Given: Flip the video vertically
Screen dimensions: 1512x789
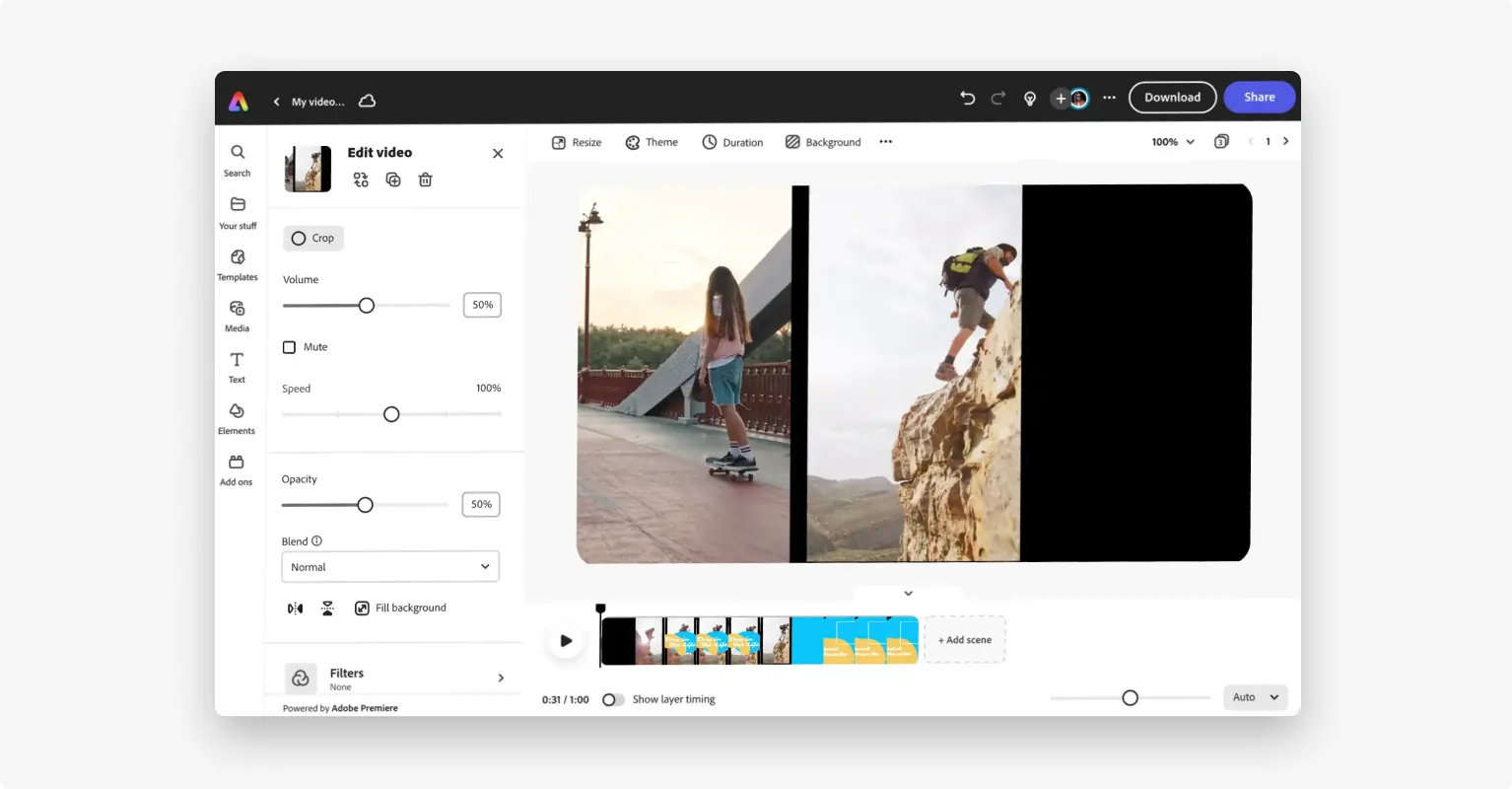Looking at the screenshot, I should coord(327,609).
